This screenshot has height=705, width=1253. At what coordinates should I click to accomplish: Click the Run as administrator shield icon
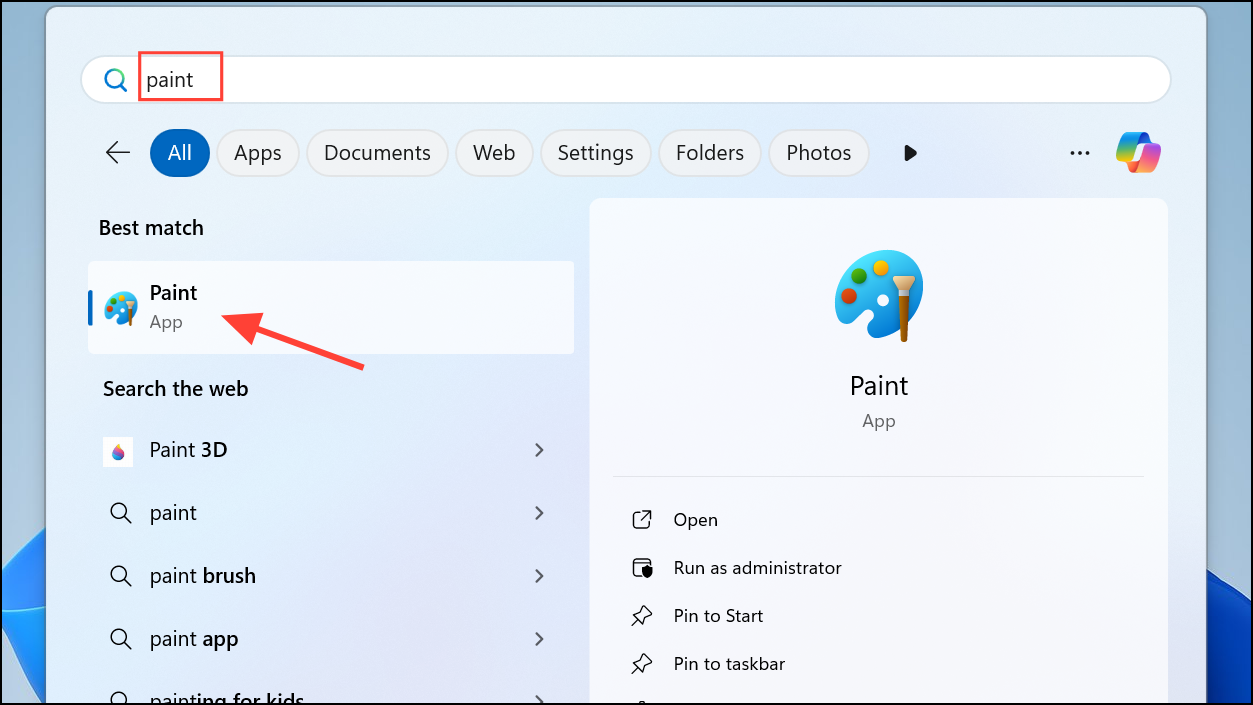pyautogui.click(x=642, y=568)
